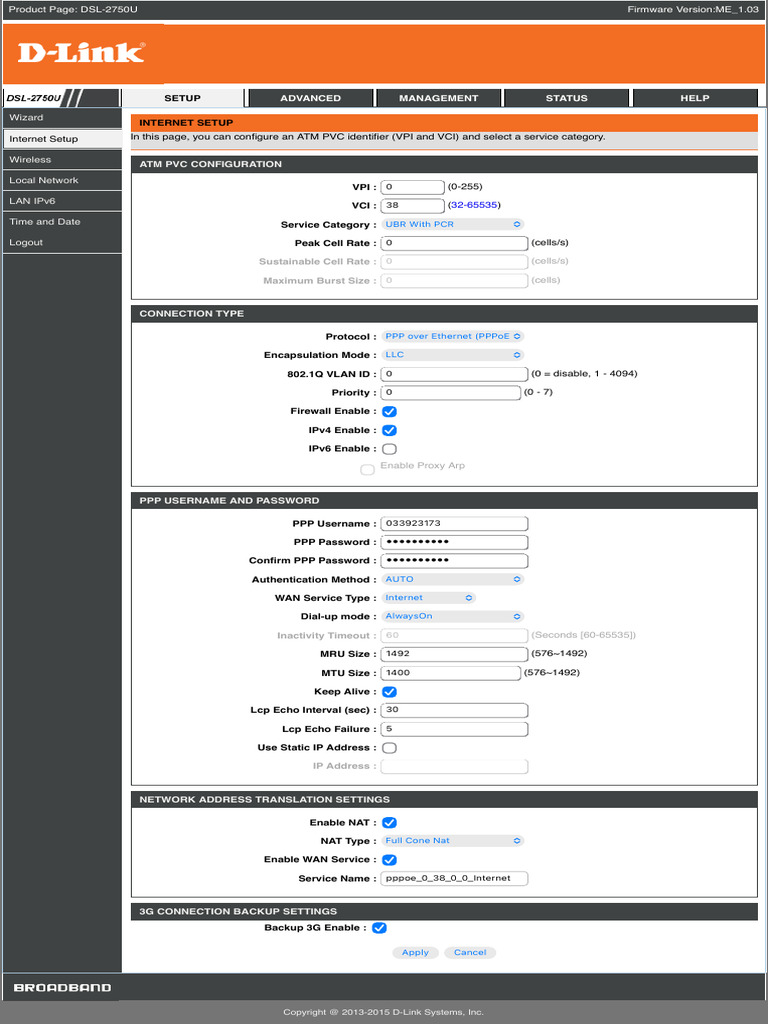Click the Product Page: DSL-2750U text
This screenshot has height=1024, width=768.
(73, 10)
